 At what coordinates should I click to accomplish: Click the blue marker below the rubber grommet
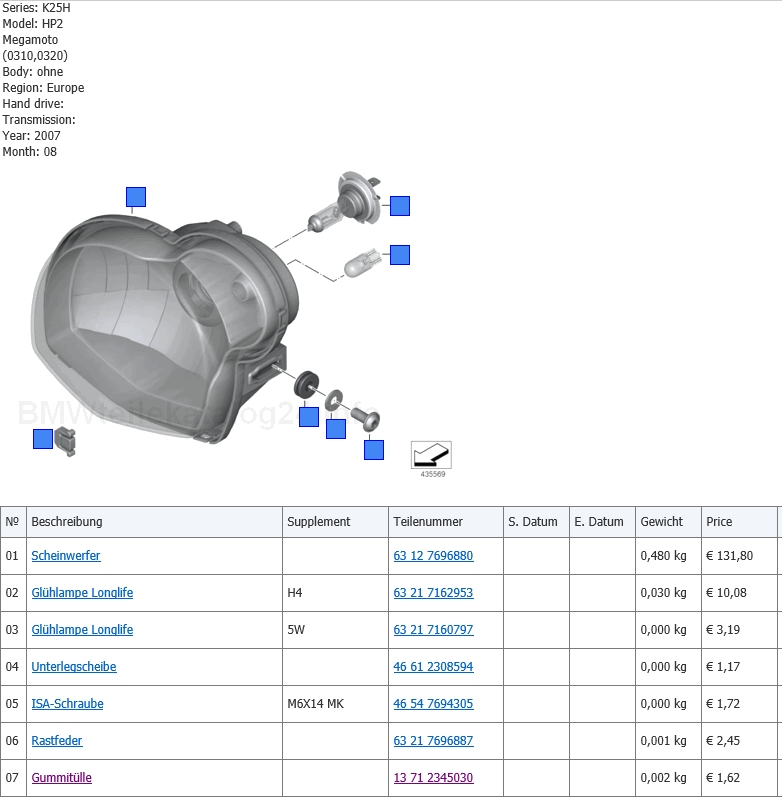[x=309, y=417]
